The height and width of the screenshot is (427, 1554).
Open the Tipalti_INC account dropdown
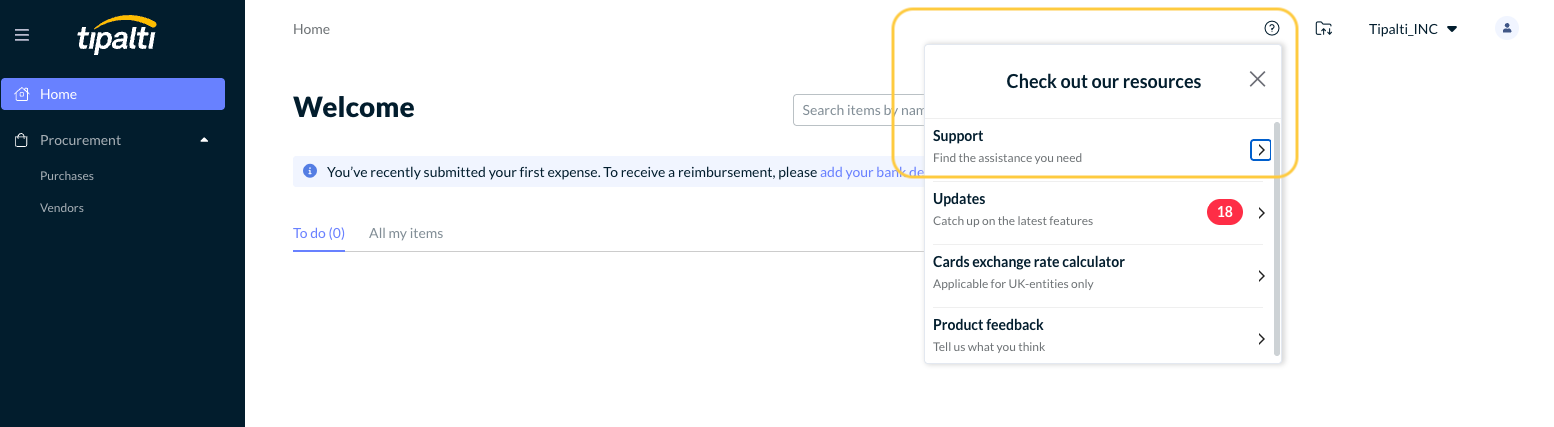coord(1412,29)
